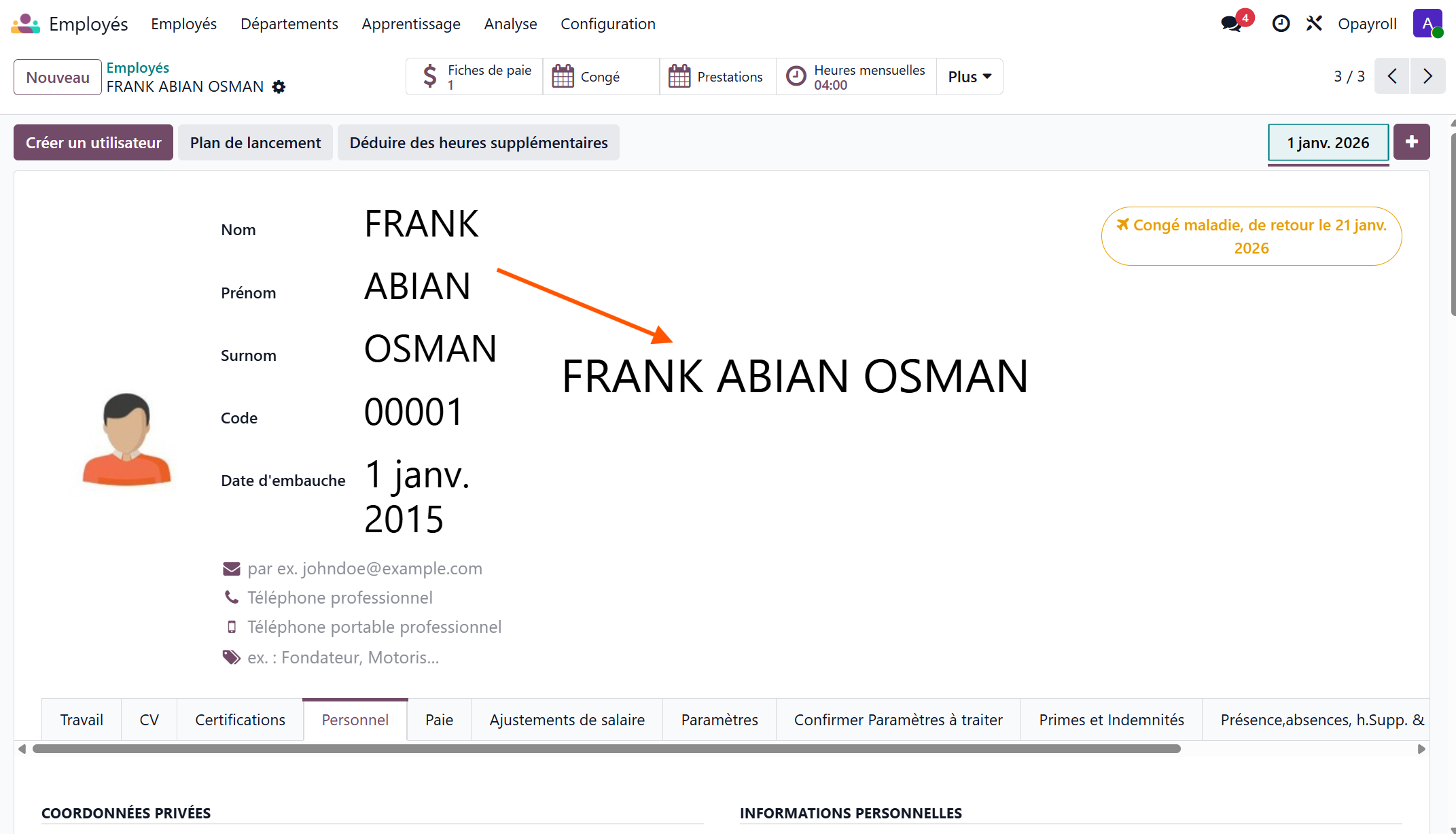Open the Discuss messaging icon with badge 4

tap(1231, 23)
